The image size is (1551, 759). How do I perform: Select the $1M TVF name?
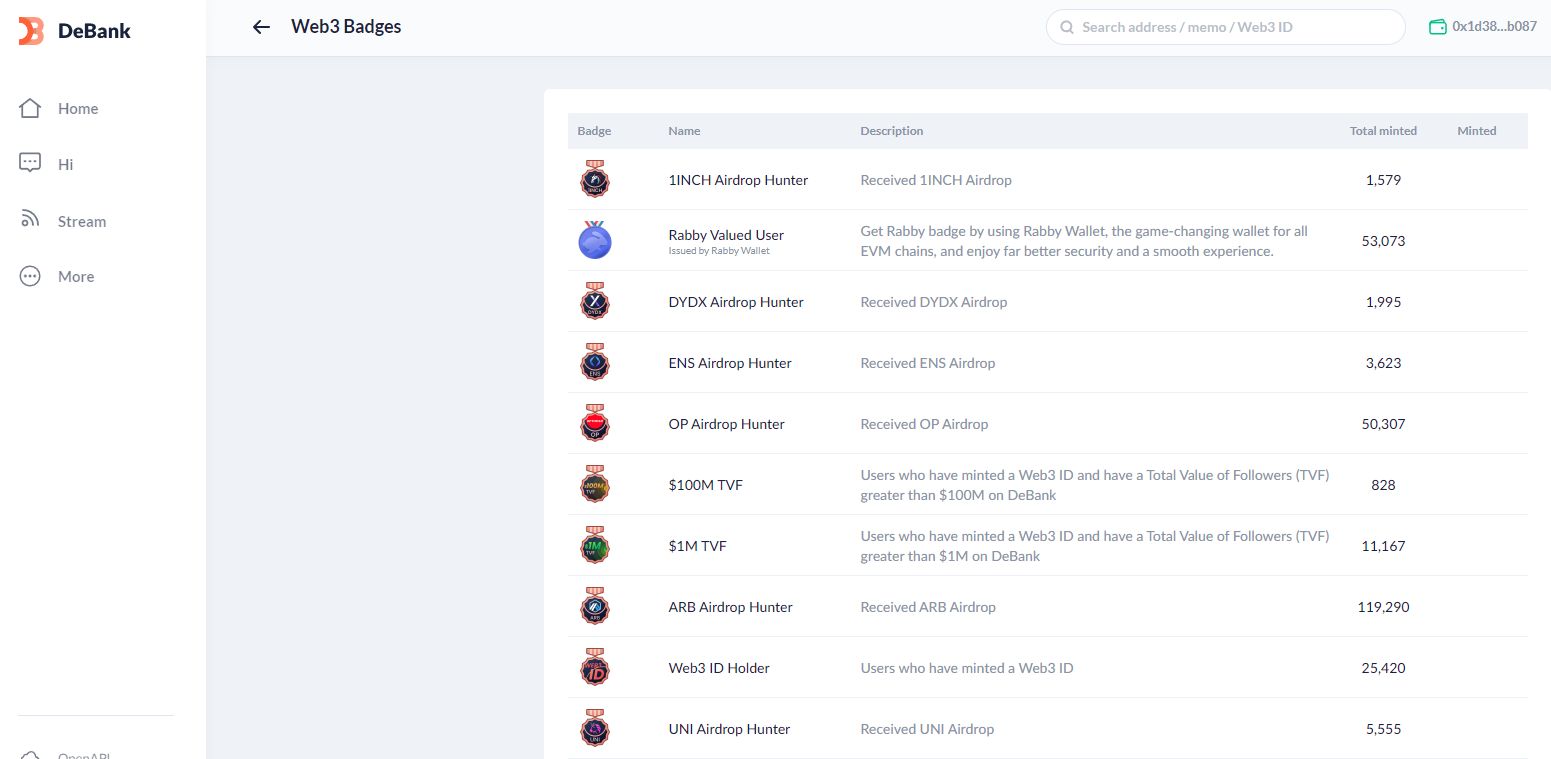click(697, 546)
